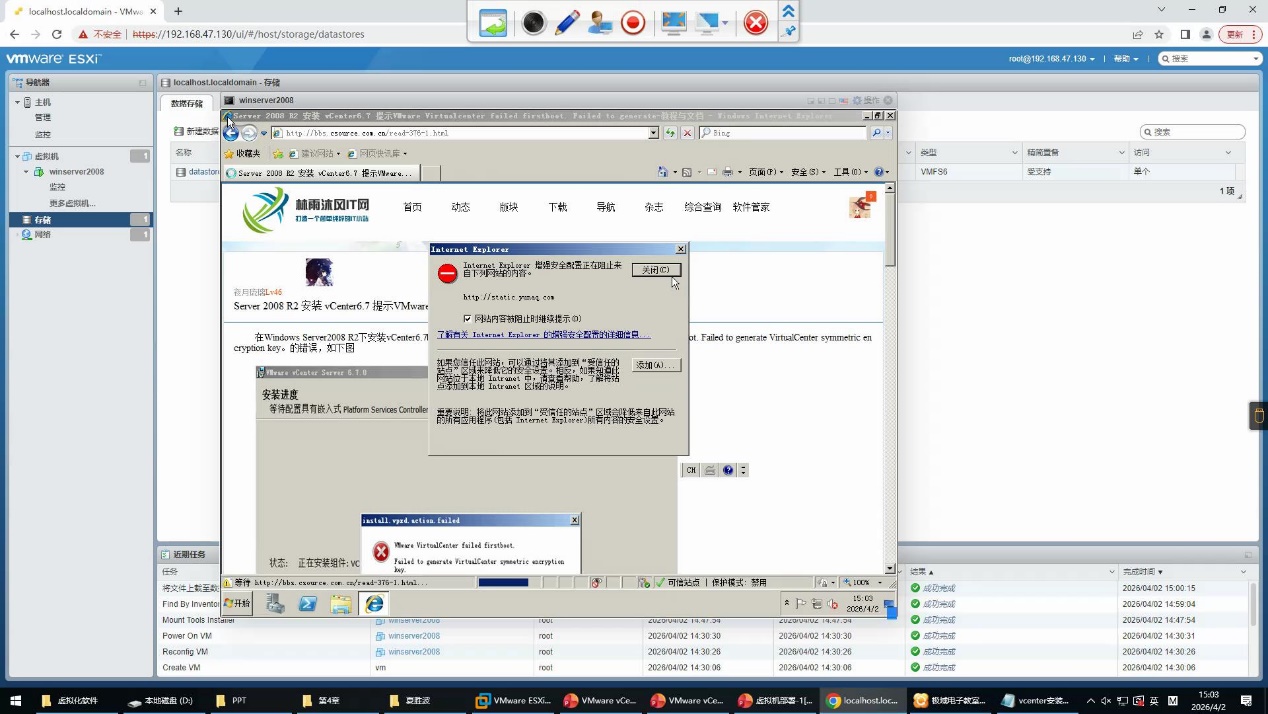Viewport: 1268px width, 714px height.
Task: Click the Bing search magnifier button
Action: 877,133
